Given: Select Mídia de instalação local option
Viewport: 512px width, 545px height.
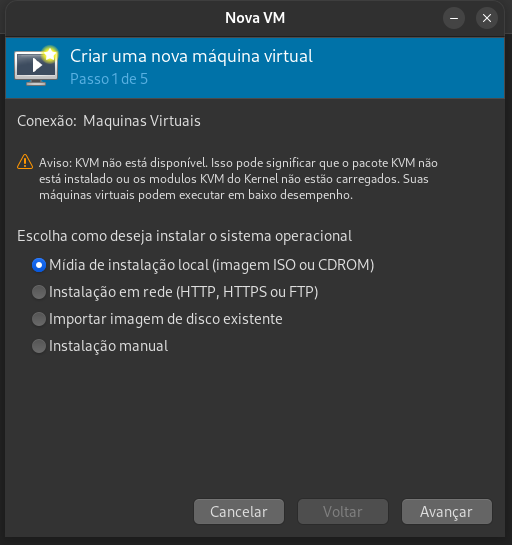Looking at the screenshot, I should pyautogui.click(x=203, y=265).
